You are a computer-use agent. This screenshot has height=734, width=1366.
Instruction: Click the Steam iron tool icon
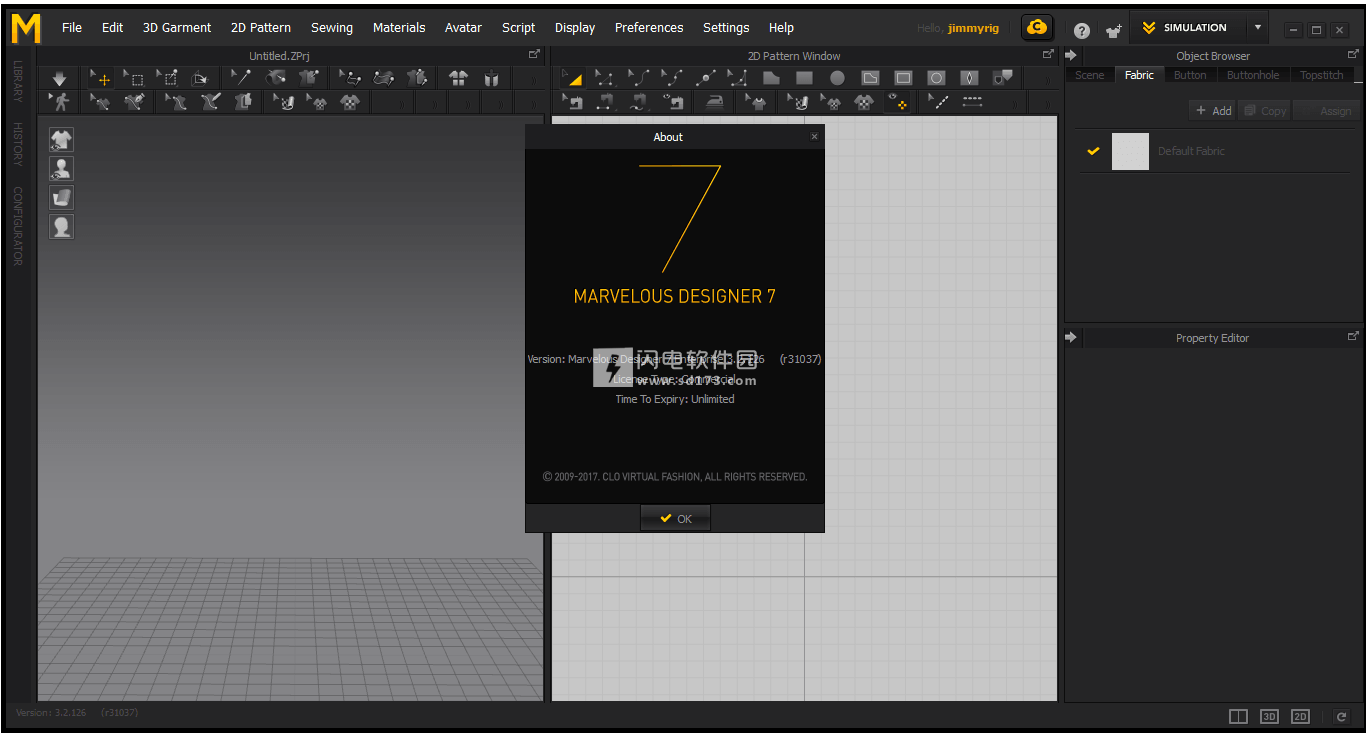(x=714, y=102)
